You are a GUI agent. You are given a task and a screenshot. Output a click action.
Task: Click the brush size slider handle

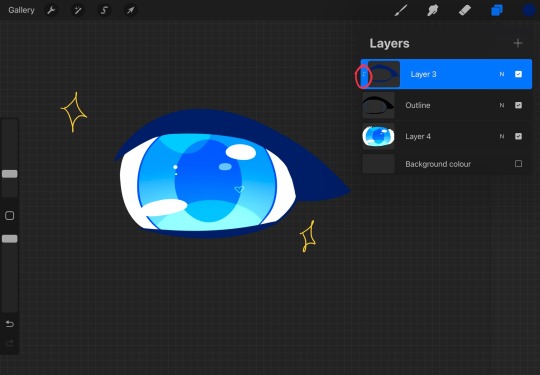tap(10, 174)
